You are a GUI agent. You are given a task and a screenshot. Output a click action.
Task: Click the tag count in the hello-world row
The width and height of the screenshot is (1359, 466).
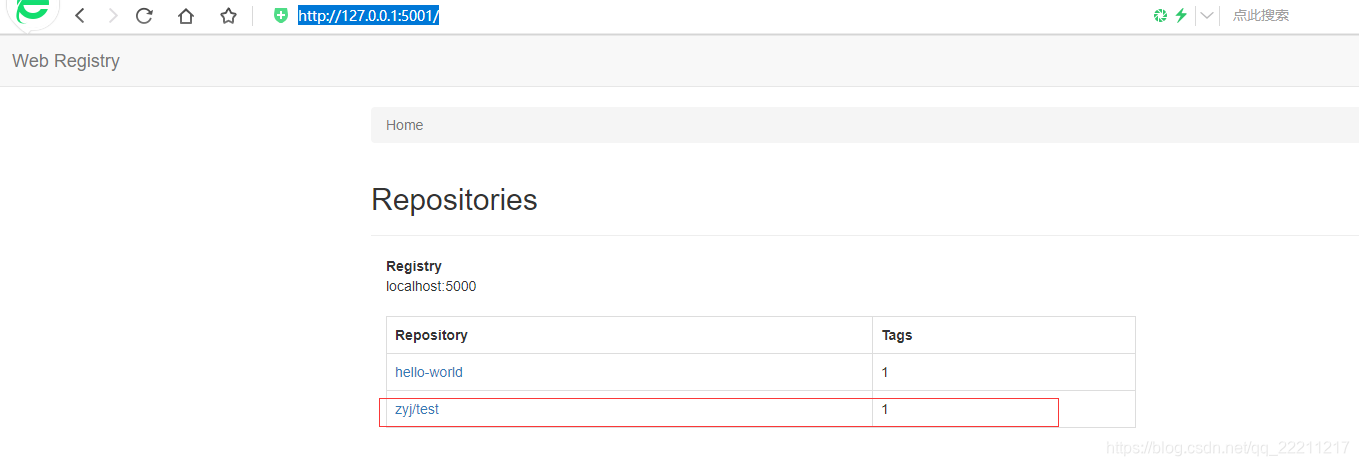[x=885, y=372]
